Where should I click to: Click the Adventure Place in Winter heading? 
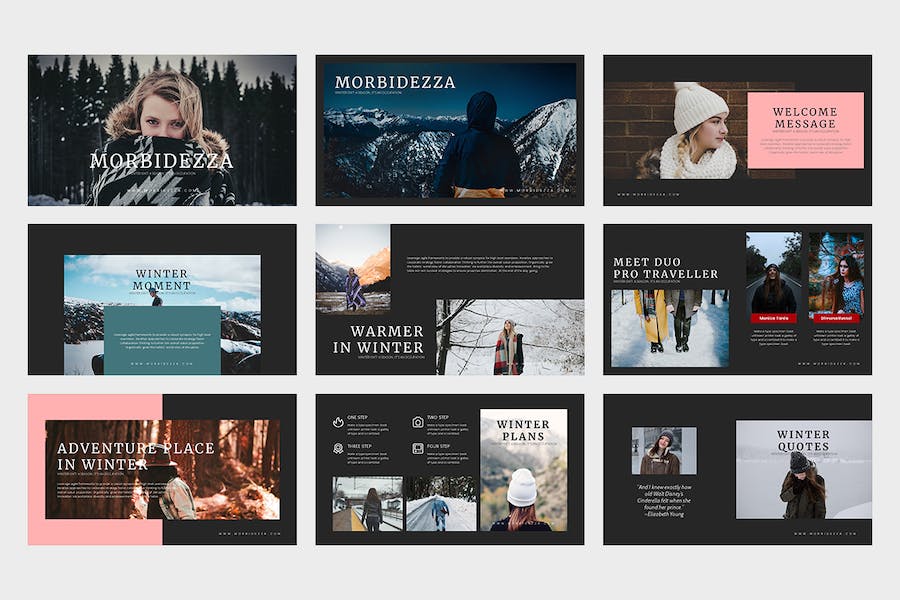135,456
